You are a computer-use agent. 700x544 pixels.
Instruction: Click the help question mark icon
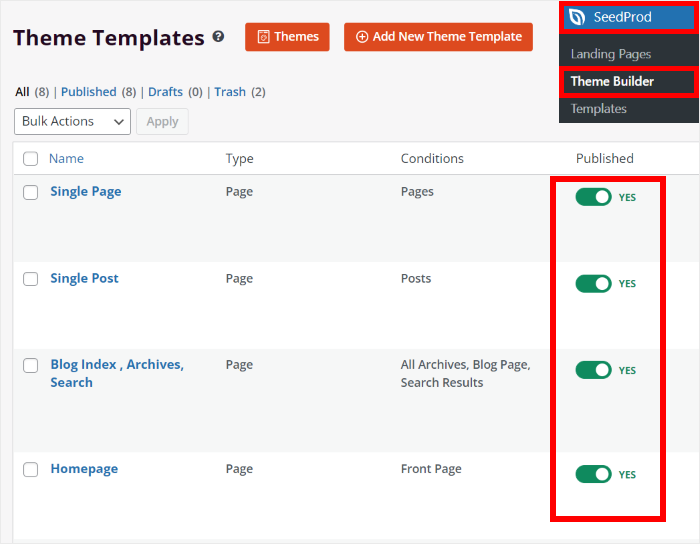[218, 37]
